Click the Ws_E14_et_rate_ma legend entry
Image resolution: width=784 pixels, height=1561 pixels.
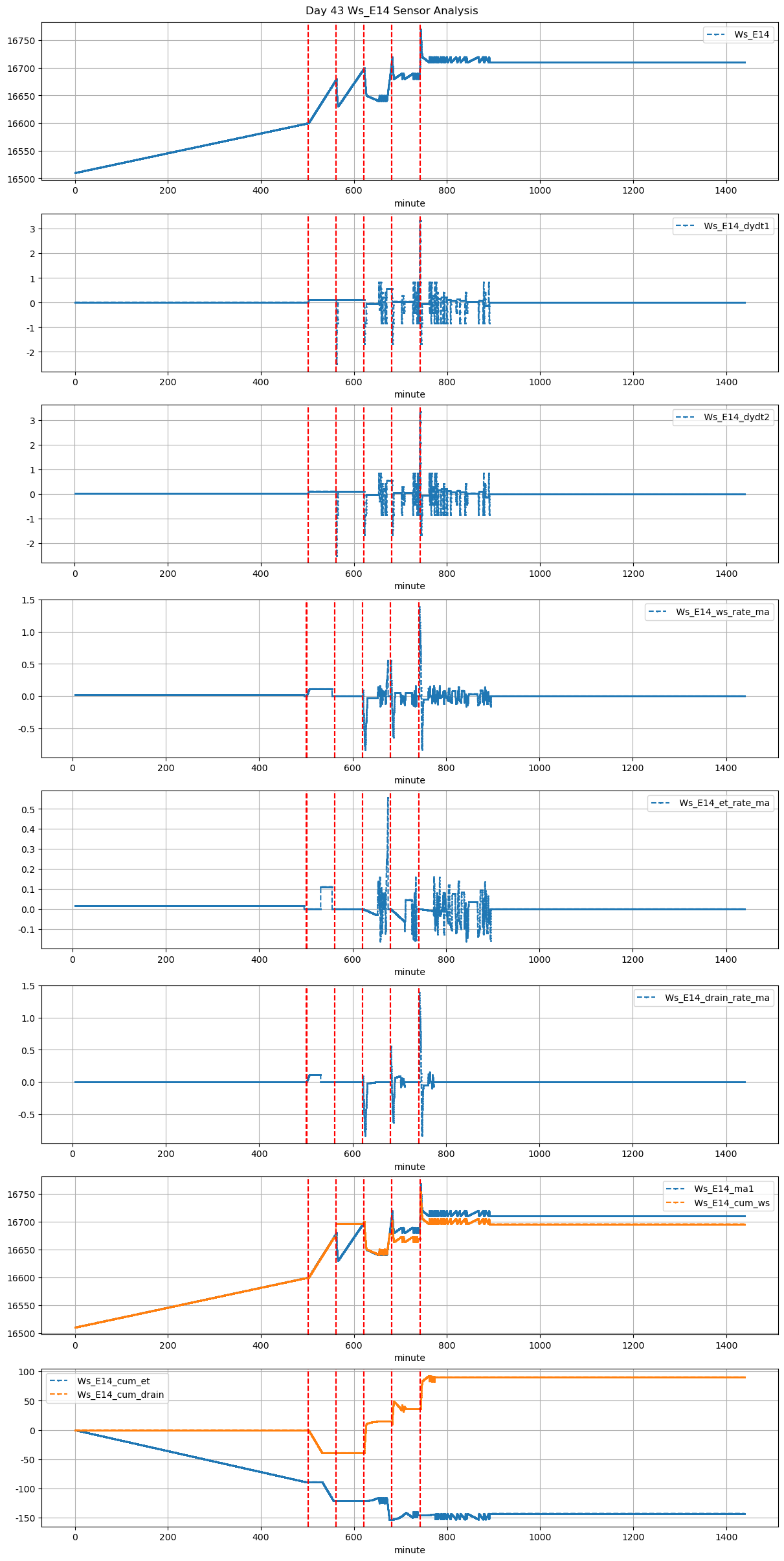724,803
